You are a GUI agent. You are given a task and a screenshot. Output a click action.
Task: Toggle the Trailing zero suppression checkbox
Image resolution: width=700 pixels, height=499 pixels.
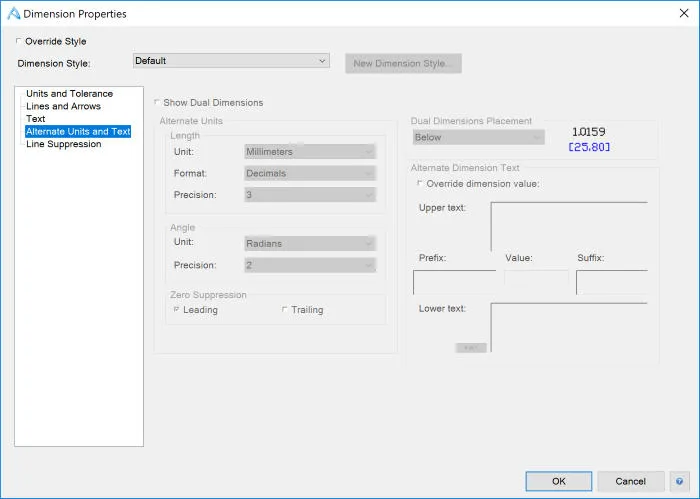(x=284, y=309)
